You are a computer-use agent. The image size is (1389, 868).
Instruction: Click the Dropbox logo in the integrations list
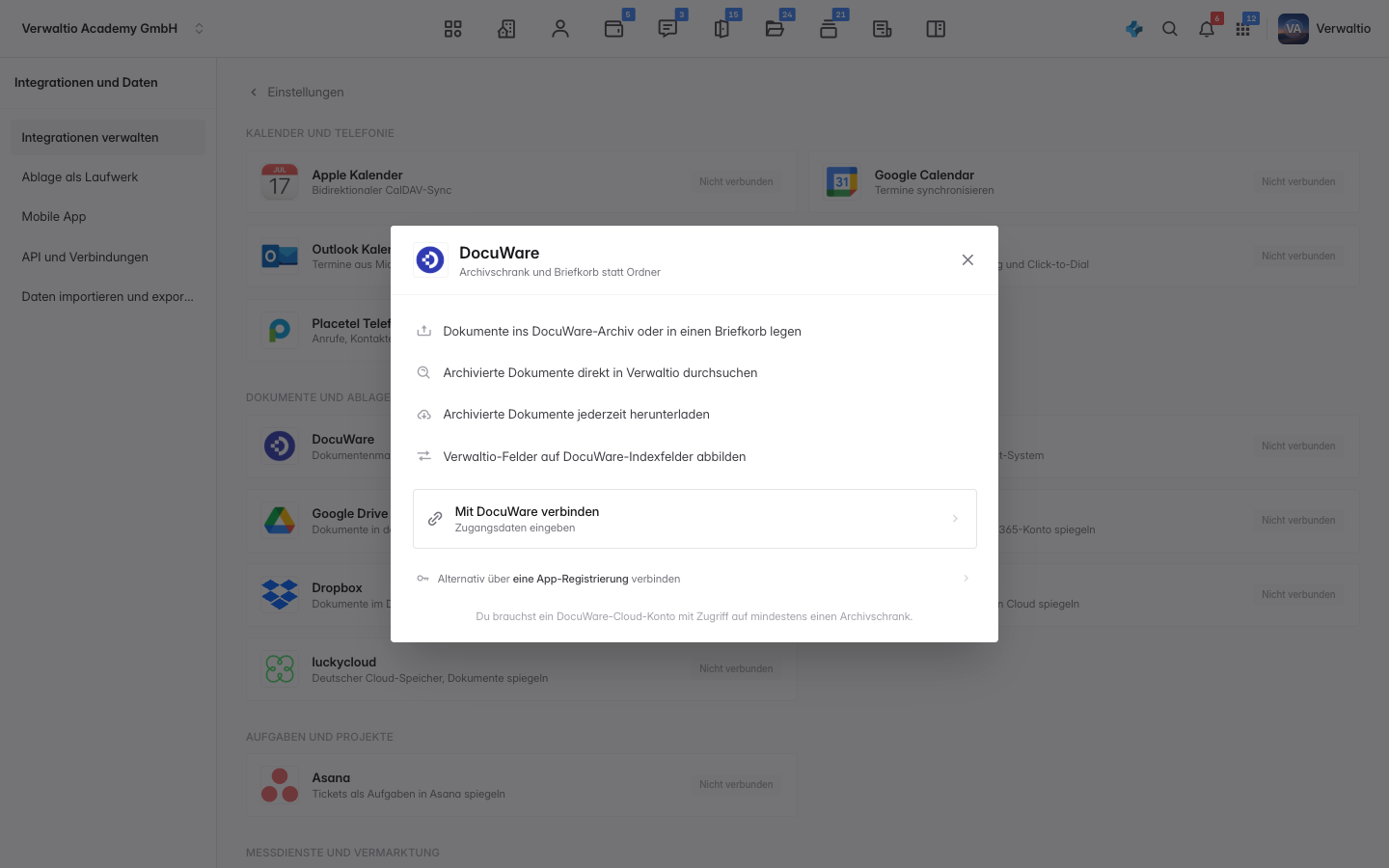point(280,595)
